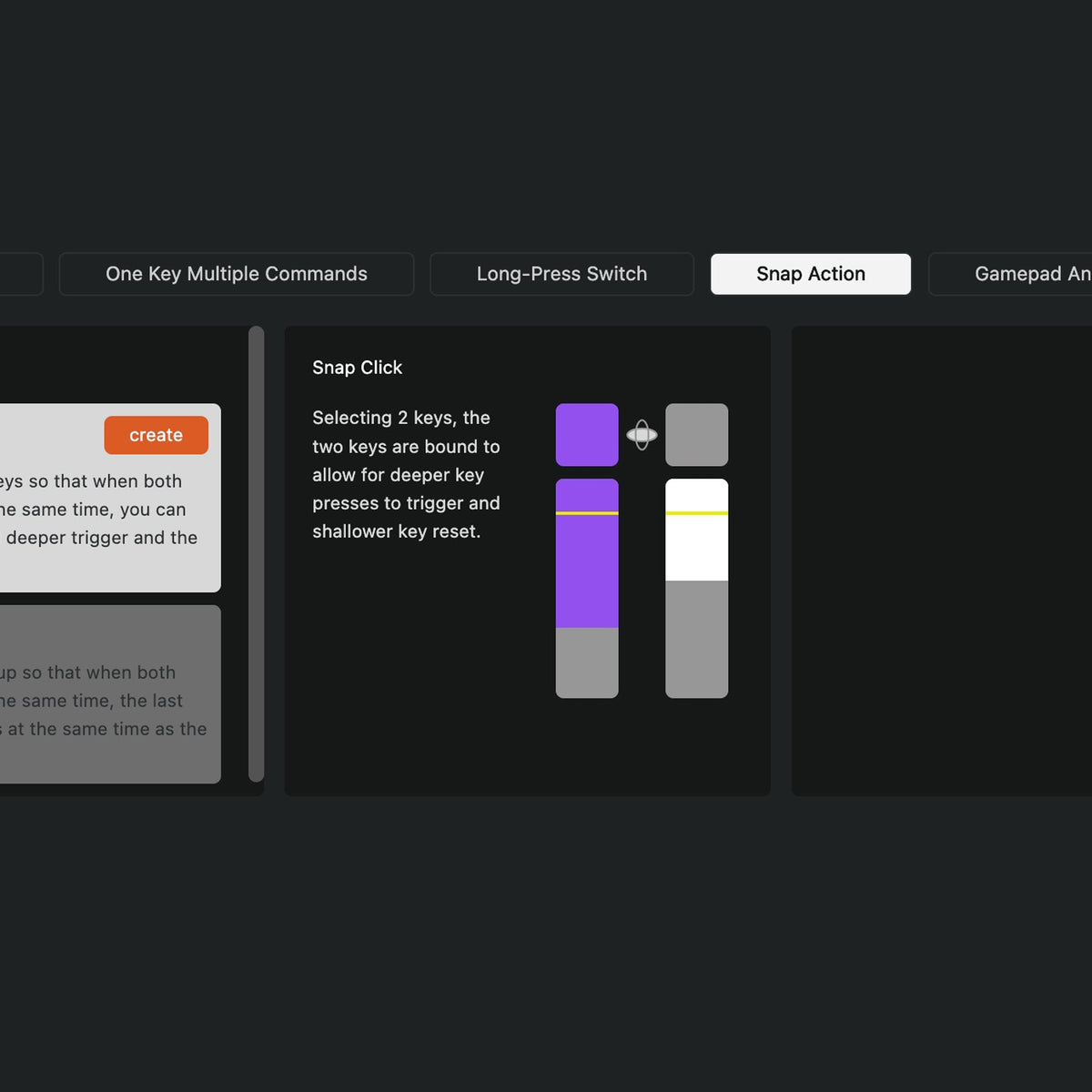Select the Snap Action tab
1092x1092 pixels.
click(810, 274)
